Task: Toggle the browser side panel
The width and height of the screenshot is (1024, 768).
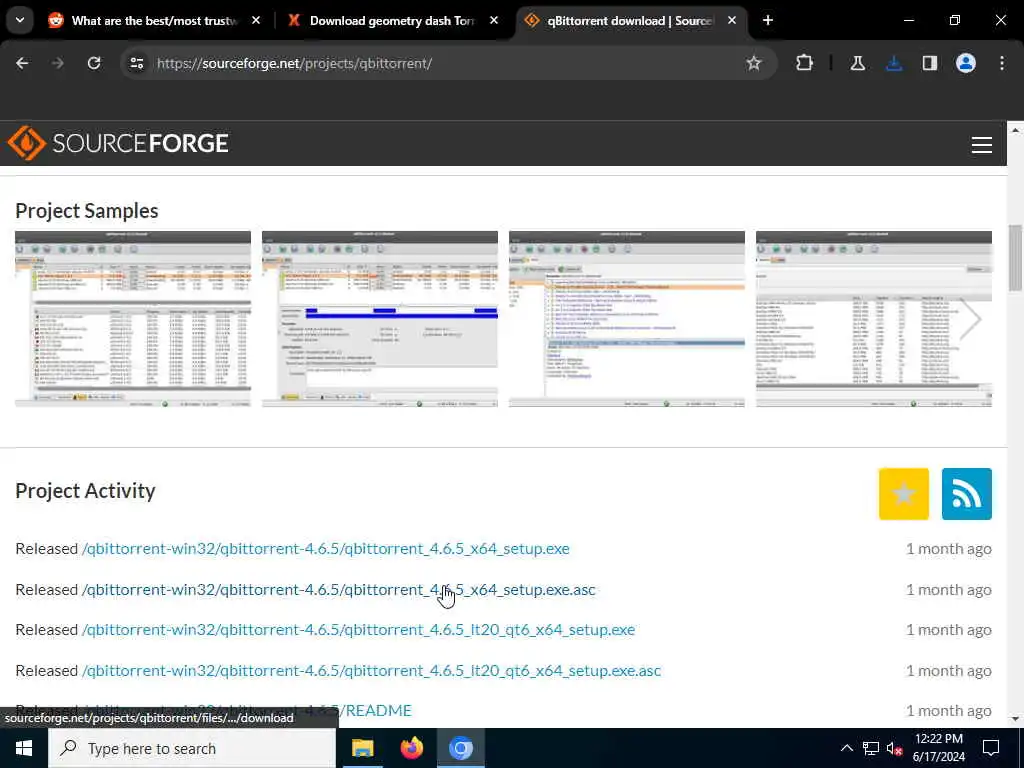Action: pyautogui.click(x=929, y=63)
